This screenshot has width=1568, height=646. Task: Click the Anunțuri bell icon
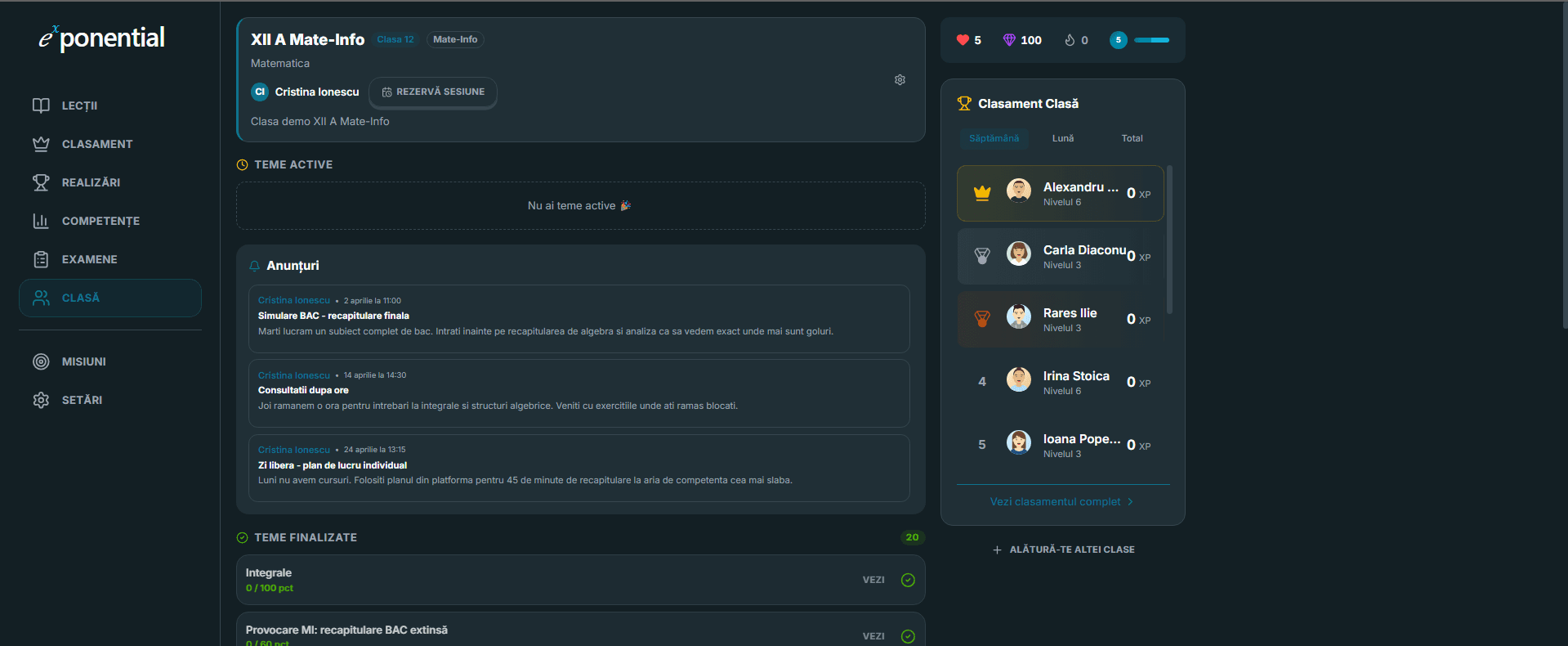(x=254, y=266)
